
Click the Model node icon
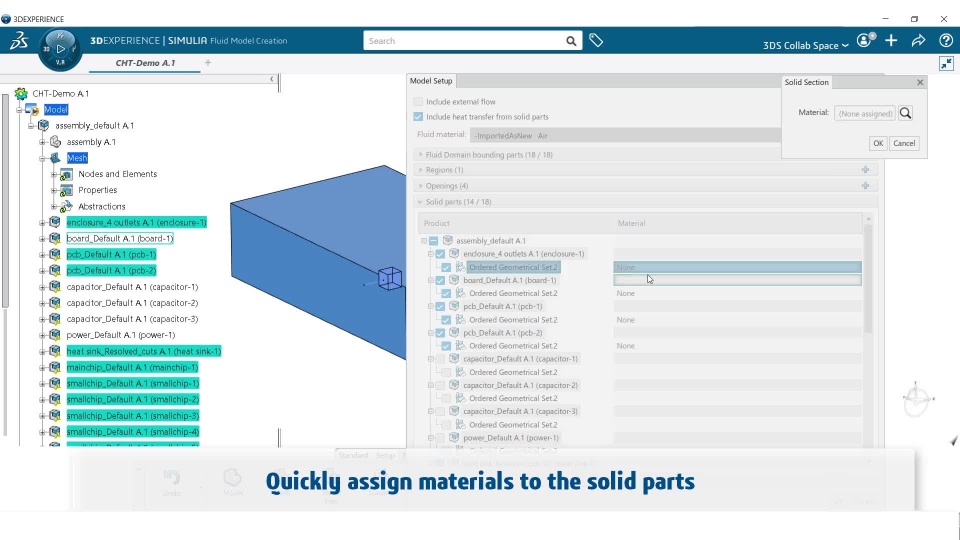[32, 110]
